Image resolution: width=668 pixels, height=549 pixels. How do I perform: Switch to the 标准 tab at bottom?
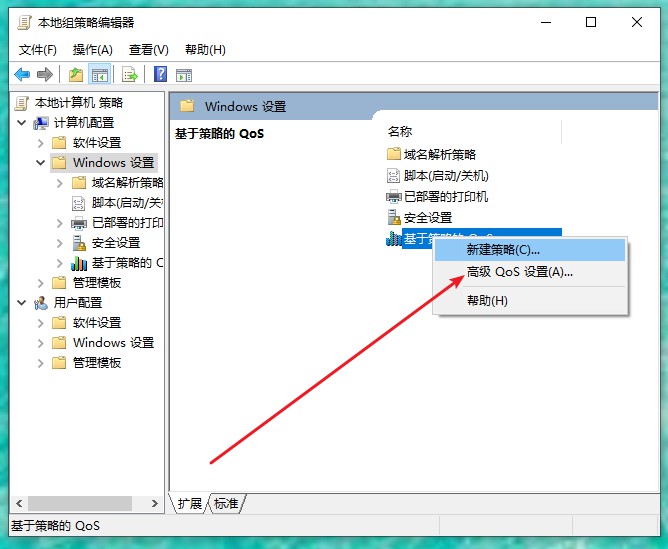tap(226, 503)
